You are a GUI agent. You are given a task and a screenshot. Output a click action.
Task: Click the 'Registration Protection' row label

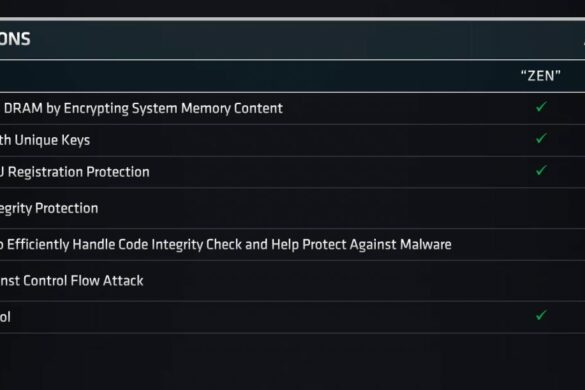(x=79, y=172)
